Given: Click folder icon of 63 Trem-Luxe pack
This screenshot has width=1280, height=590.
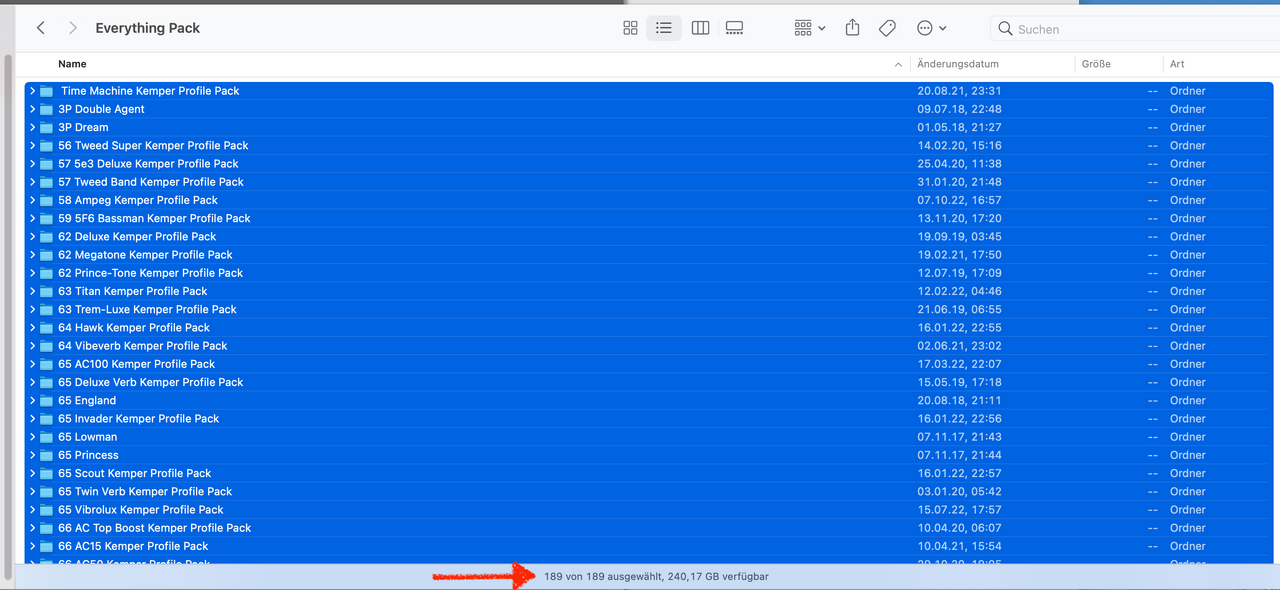Looking at the screenshot, I should 47,309.
